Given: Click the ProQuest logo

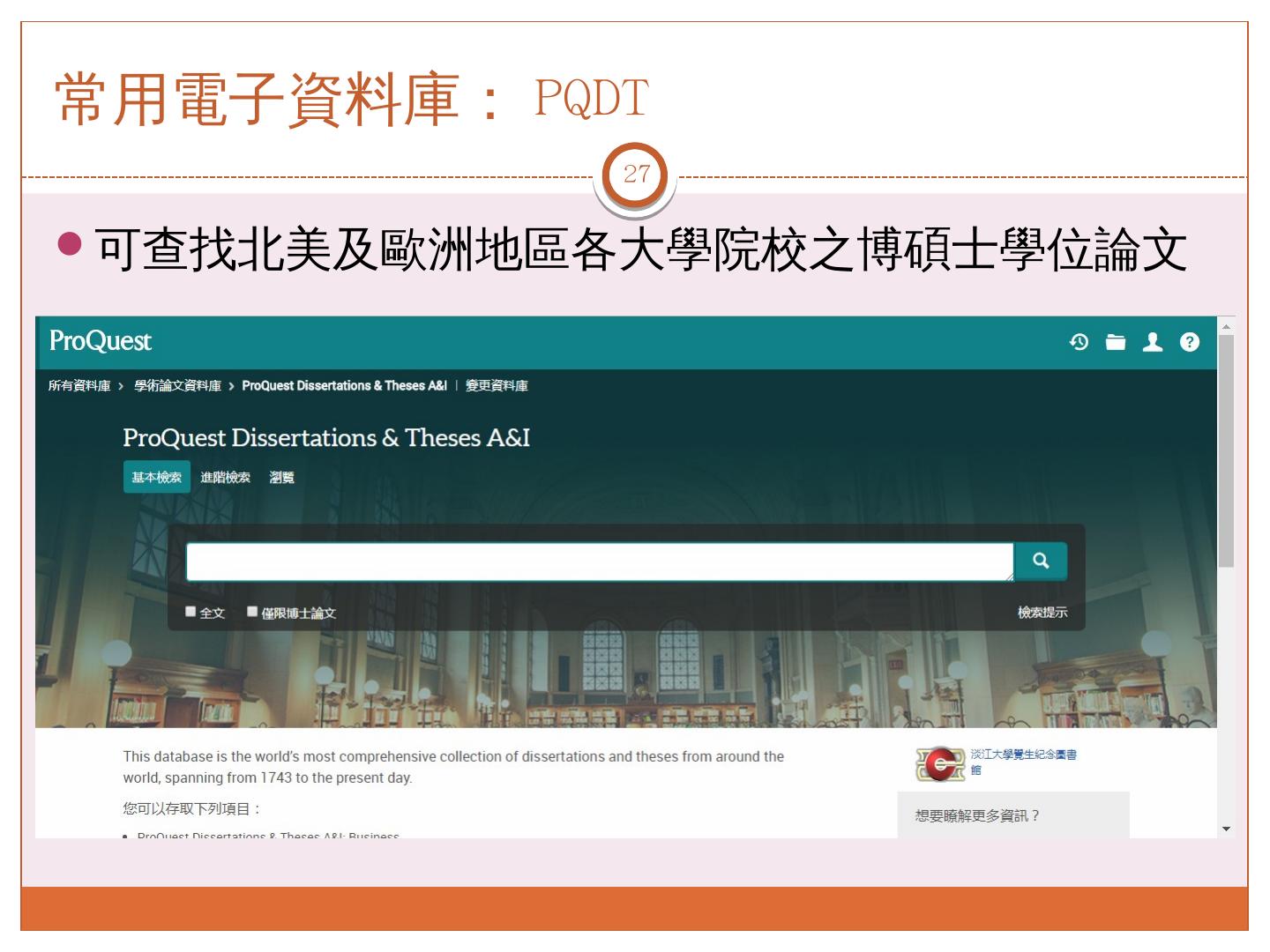Looking at the screenshot, I should pyautogui.click(x=100, y=341).
